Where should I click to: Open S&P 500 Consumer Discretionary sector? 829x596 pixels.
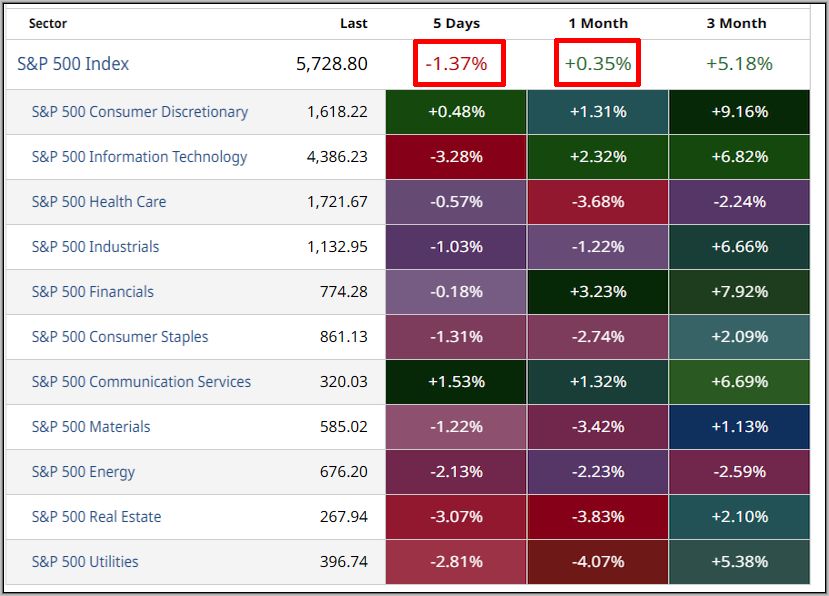(139, 112)
